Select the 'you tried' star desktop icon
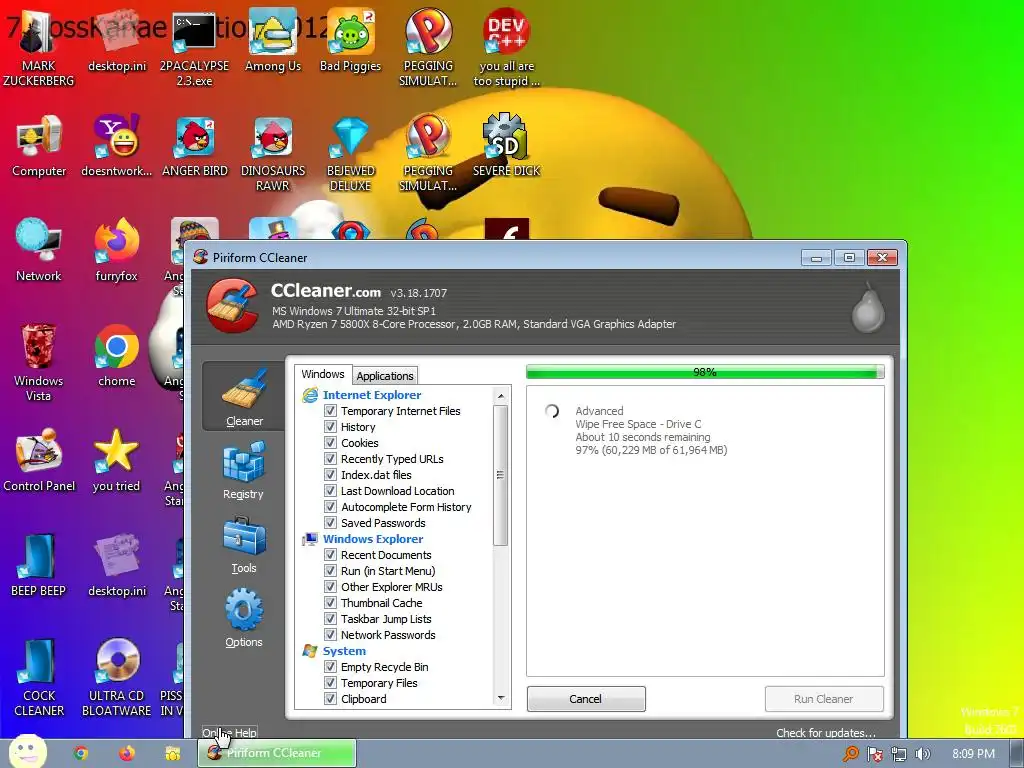This screenshot has width=1024, height=768. [116, 460]
